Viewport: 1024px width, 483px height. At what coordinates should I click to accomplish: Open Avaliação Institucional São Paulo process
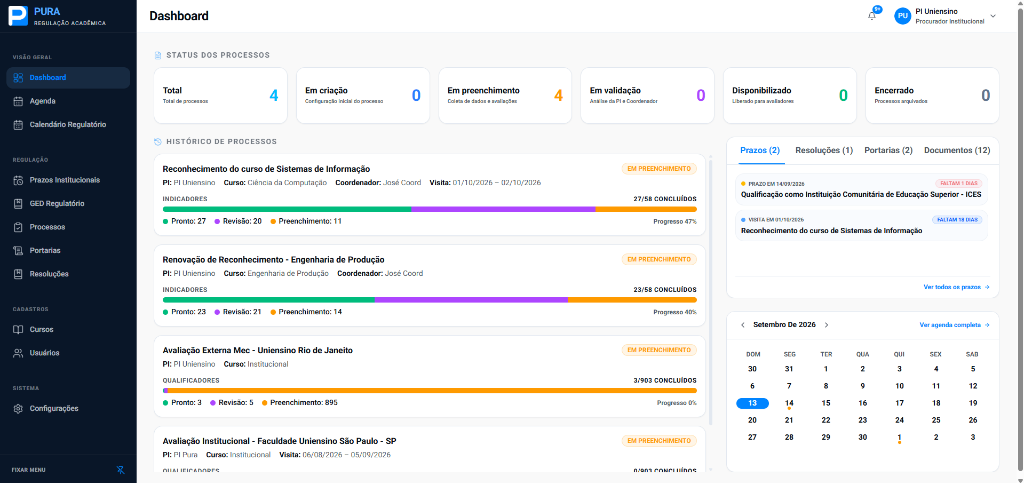(430, 450)
